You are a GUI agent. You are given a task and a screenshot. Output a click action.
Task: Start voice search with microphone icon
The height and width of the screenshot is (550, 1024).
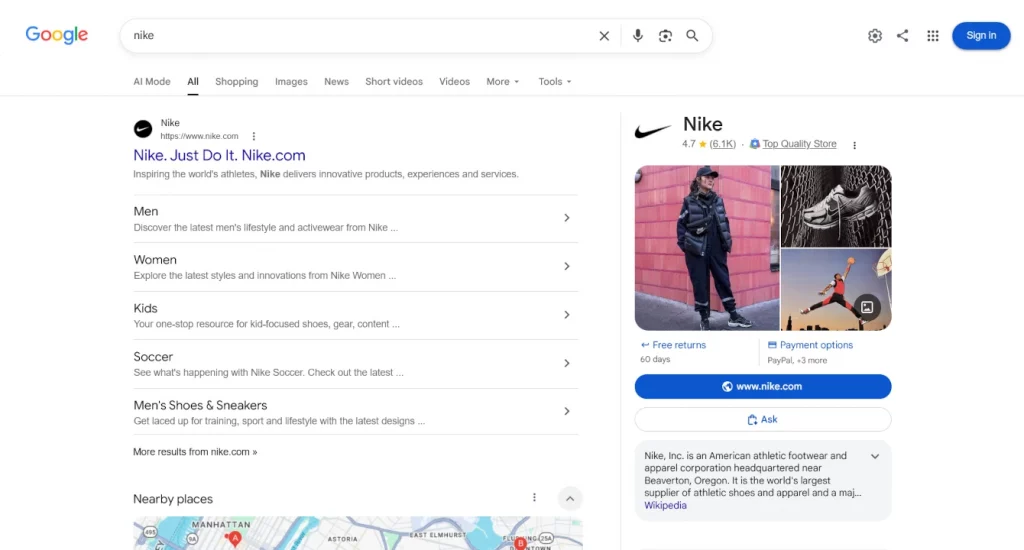[637, 36]
